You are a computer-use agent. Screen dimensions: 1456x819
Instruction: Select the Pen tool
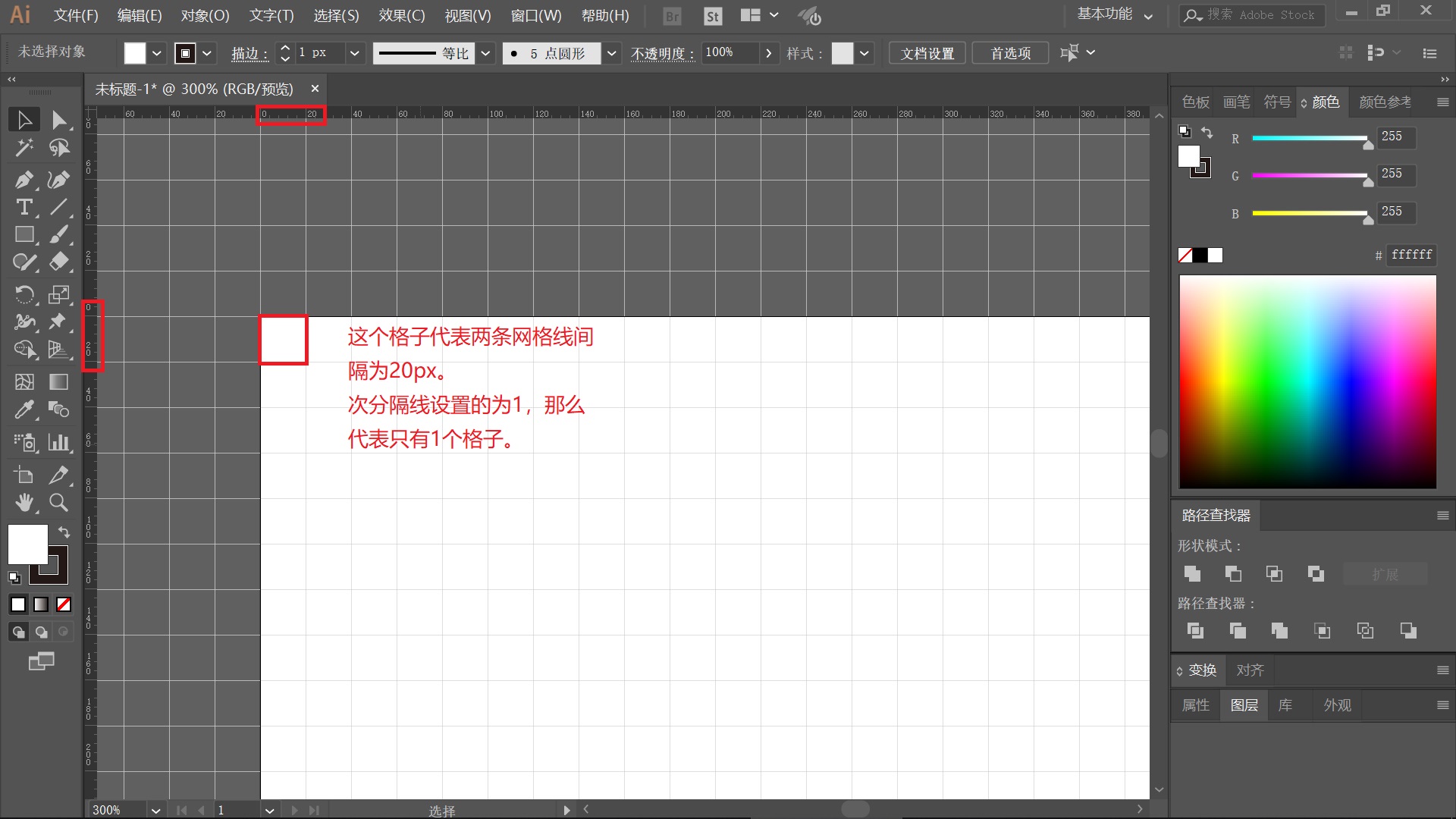pyautogui.click(x=24, y=180)
